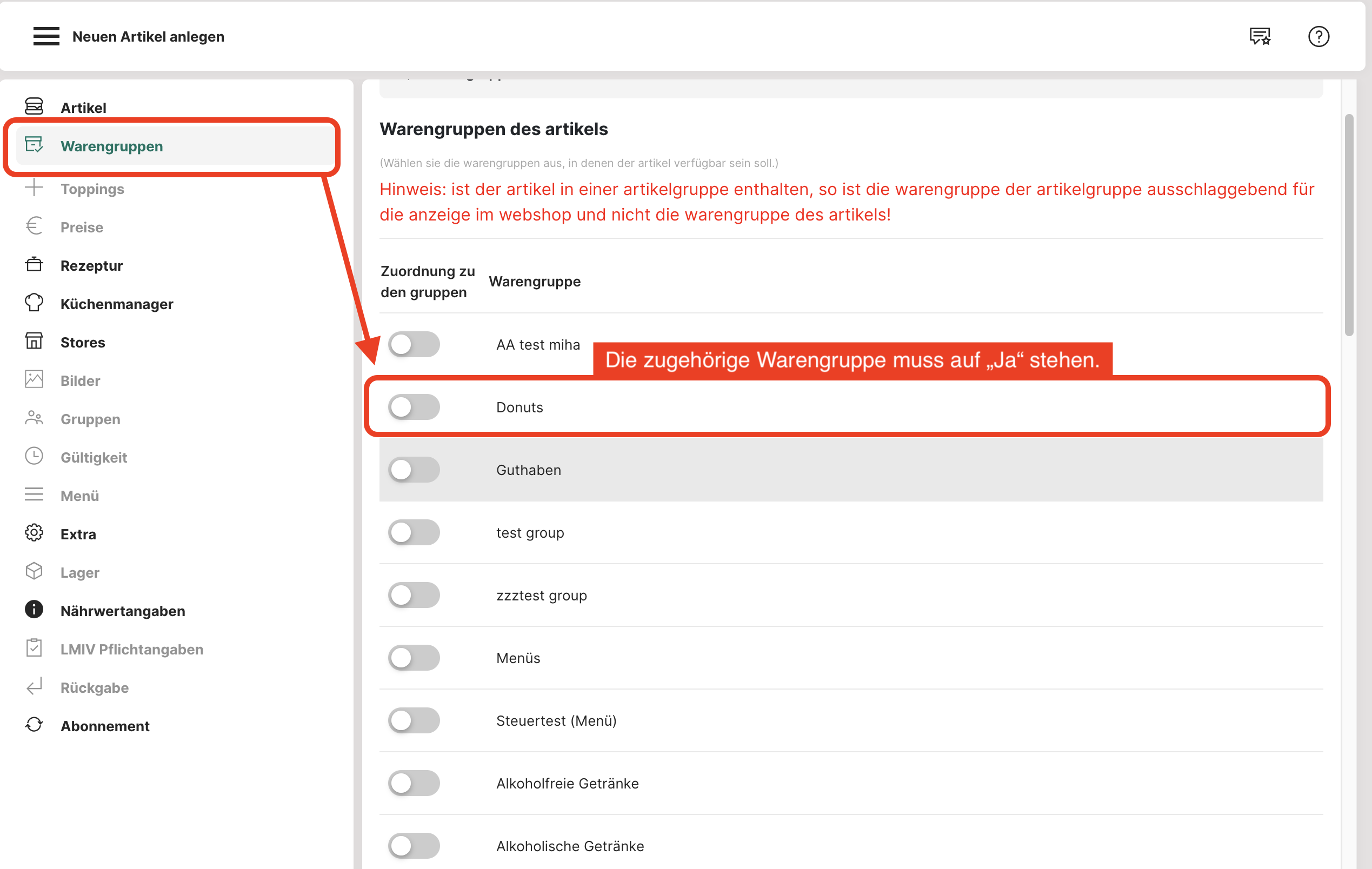Toggle the Steuertest (Menü) switch
This screenshot has height=869, width=1372.
tap(414, 720)
